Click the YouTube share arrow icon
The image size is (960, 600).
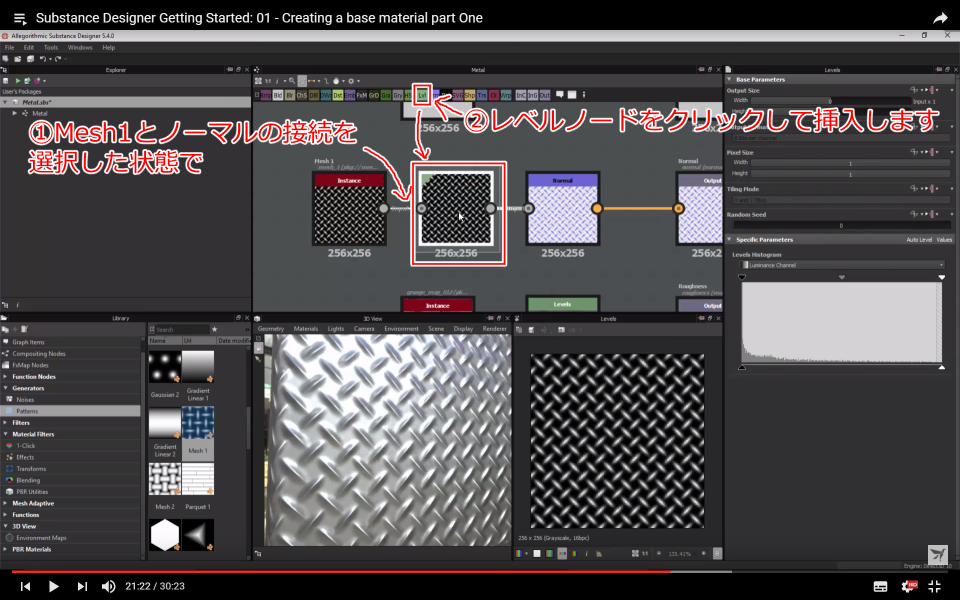click(940, 18)
